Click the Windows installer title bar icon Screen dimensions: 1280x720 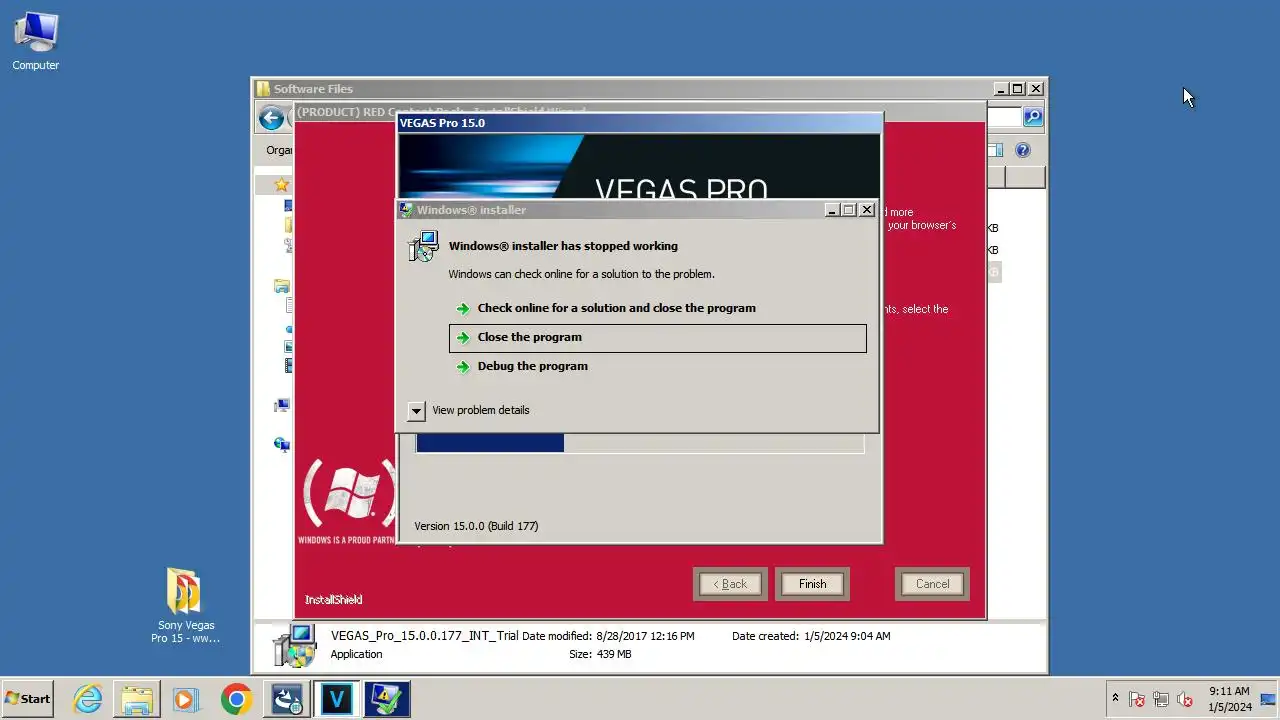coord(406,210)
